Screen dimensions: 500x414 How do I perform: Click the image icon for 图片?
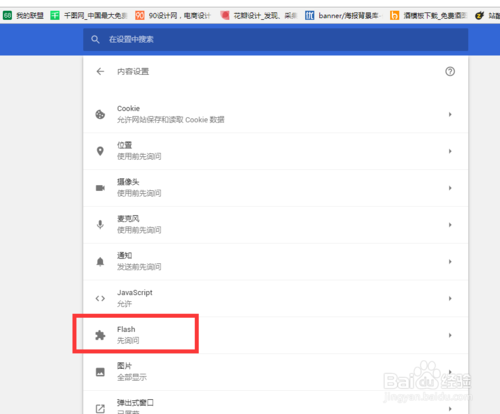coord(100,372)
